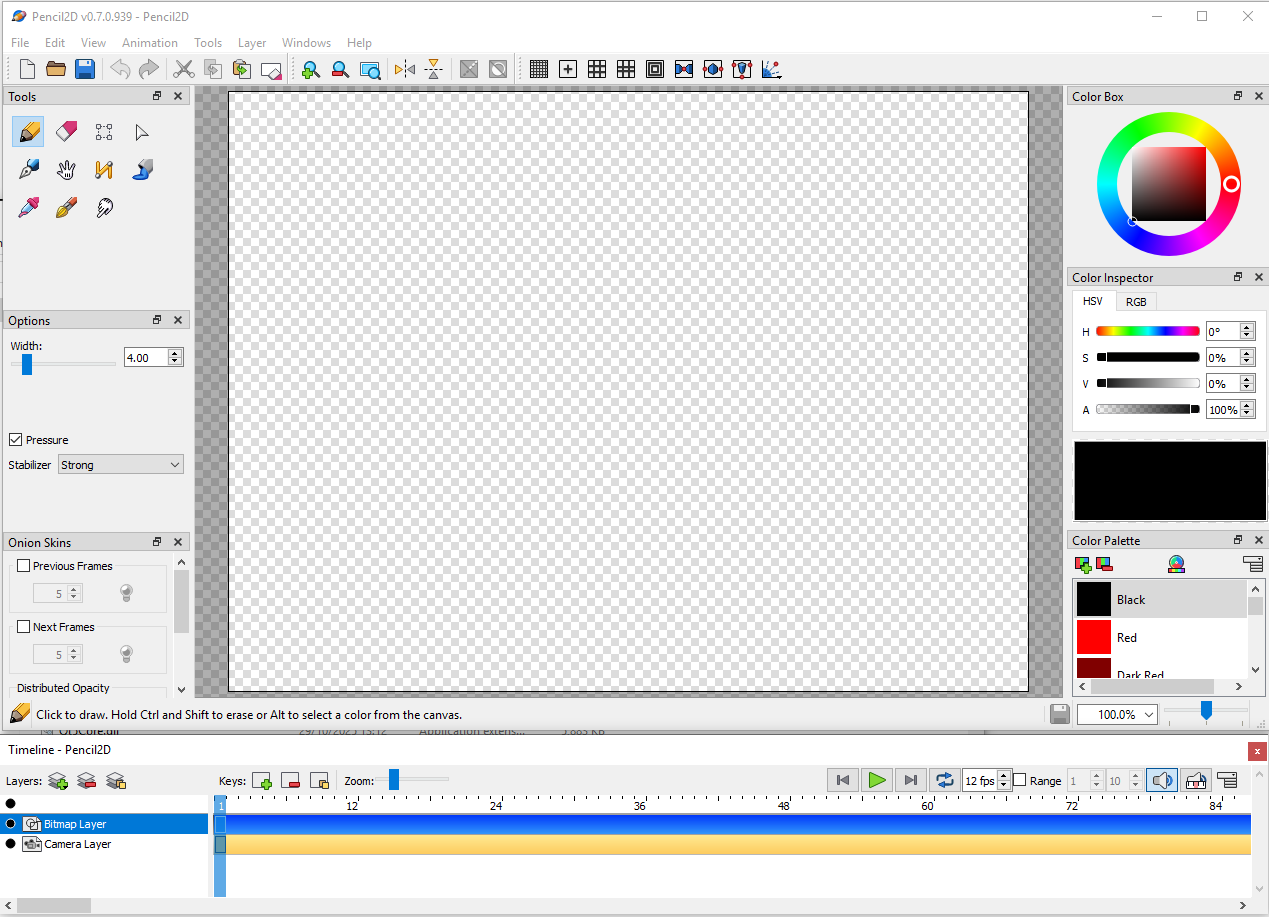This screenshot has width=1269, height=917.
Task: Select the Polyline tool
Action: pyautogui.click(x=104, y=170)
